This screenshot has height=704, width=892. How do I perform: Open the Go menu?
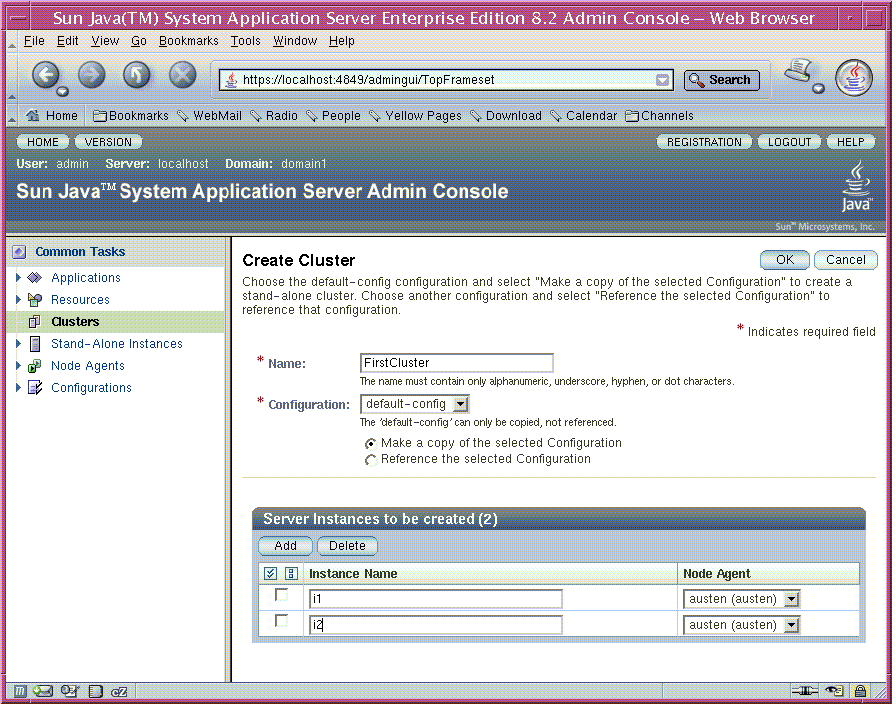139,41
